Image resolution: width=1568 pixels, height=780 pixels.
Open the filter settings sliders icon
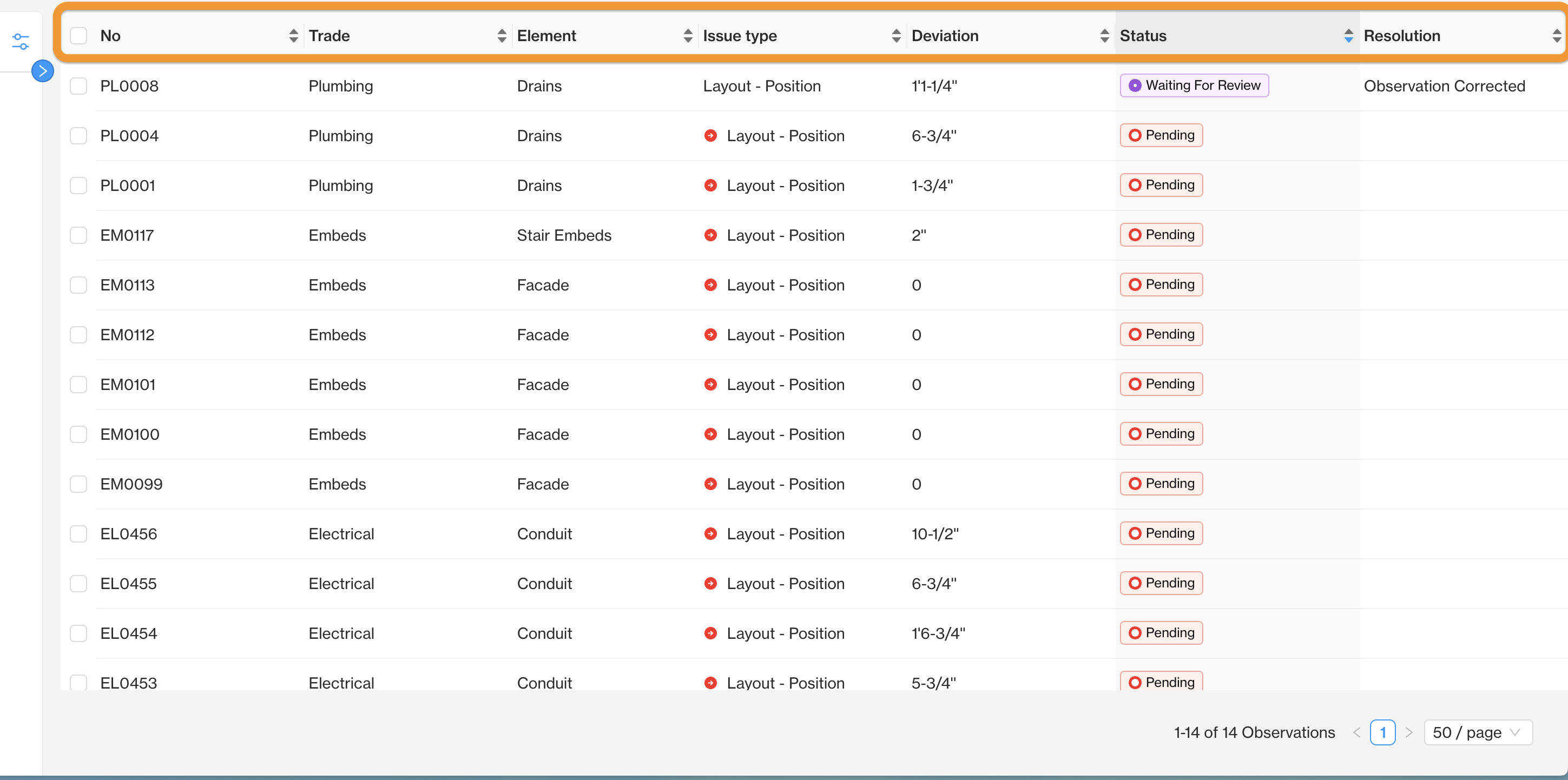coord(20,41)
